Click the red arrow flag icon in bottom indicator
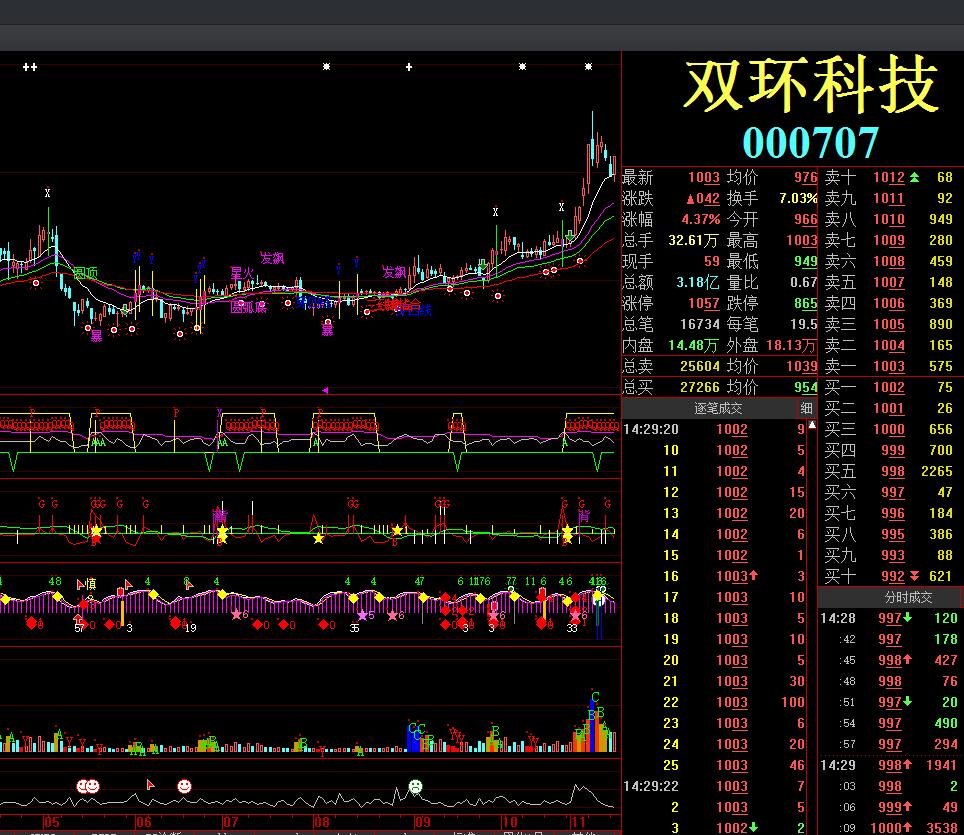Viewport: 964px width, 835px height. coord(150,784)
